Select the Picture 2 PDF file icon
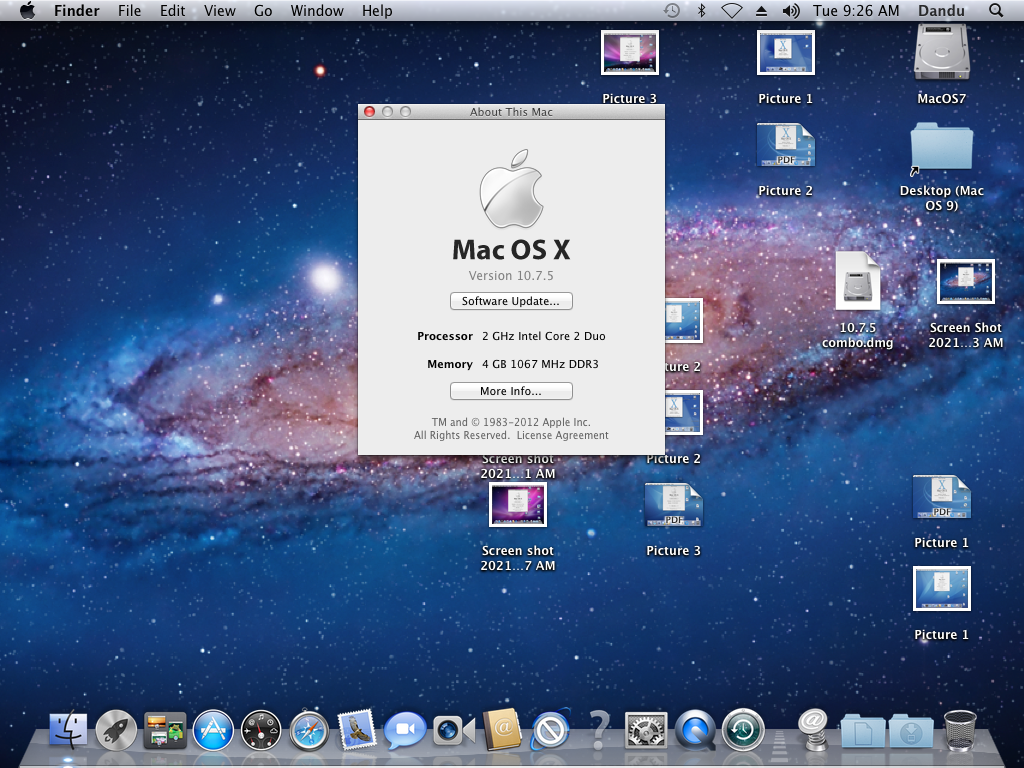This screenshot has height=768, width=1024. click(786, 145)
